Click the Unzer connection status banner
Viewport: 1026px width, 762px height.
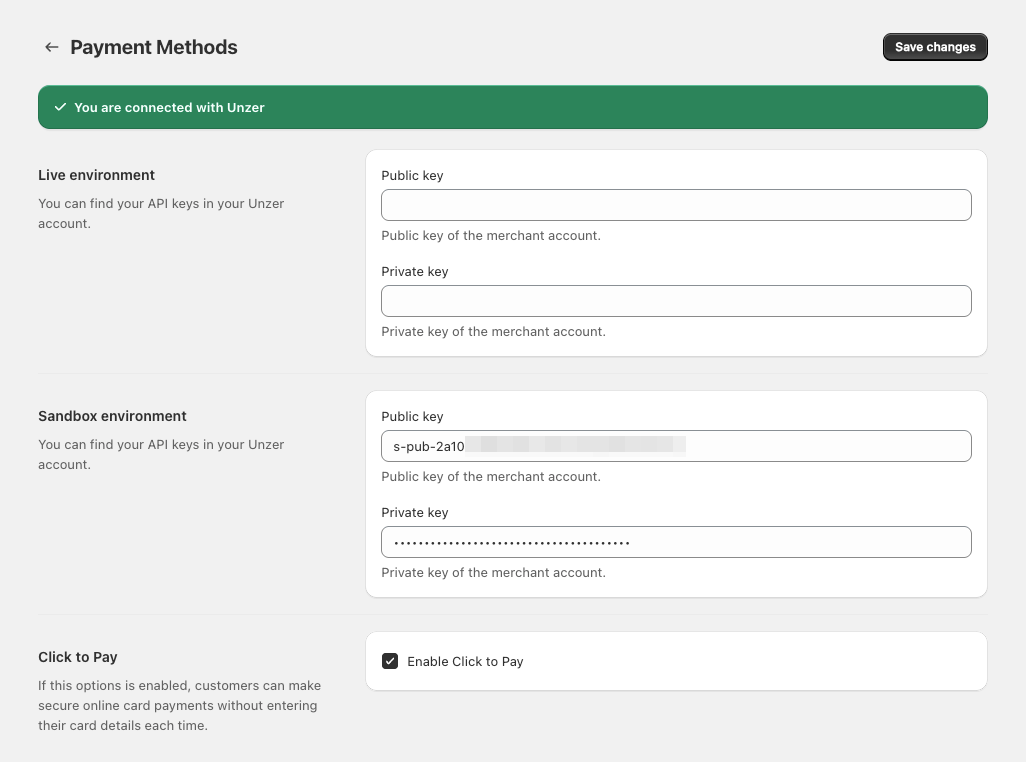(x=513, y=107)
